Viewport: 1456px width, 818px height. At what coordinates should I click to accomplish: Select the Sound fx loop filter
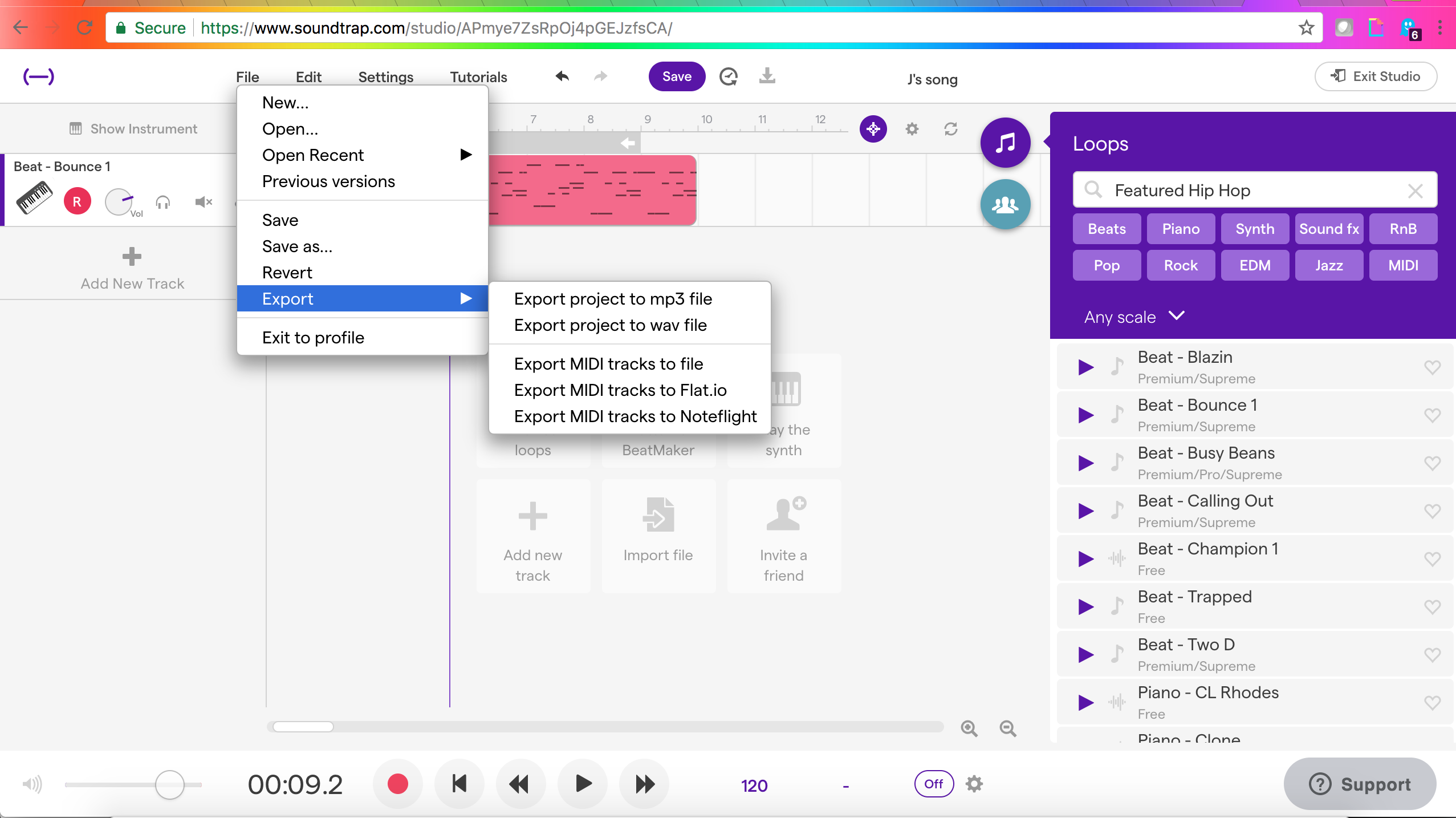click(x=1329, y=229)
